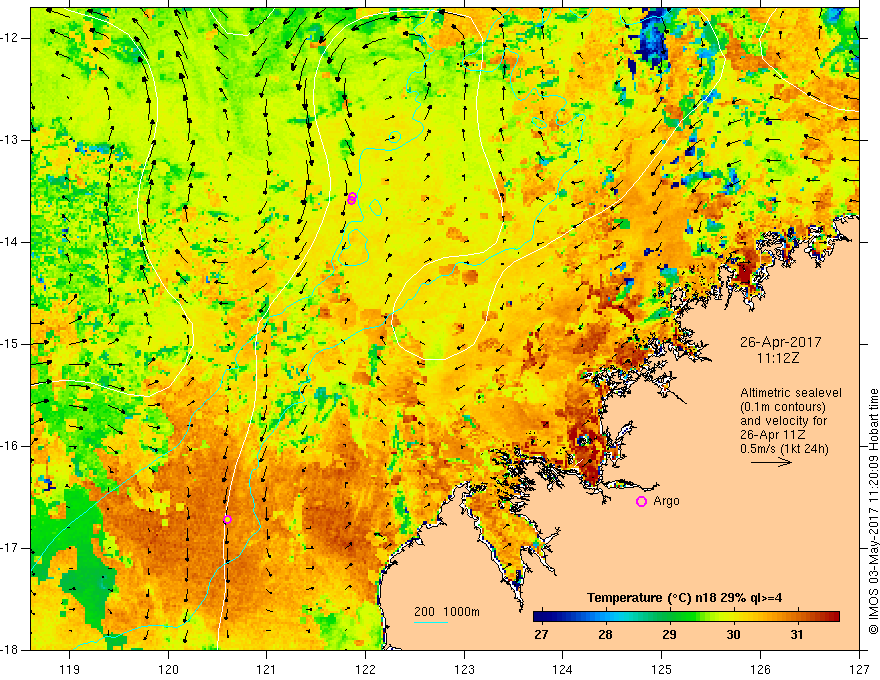Click colorbar tick label '28'
880x680 pixels.
click(605, 635)
